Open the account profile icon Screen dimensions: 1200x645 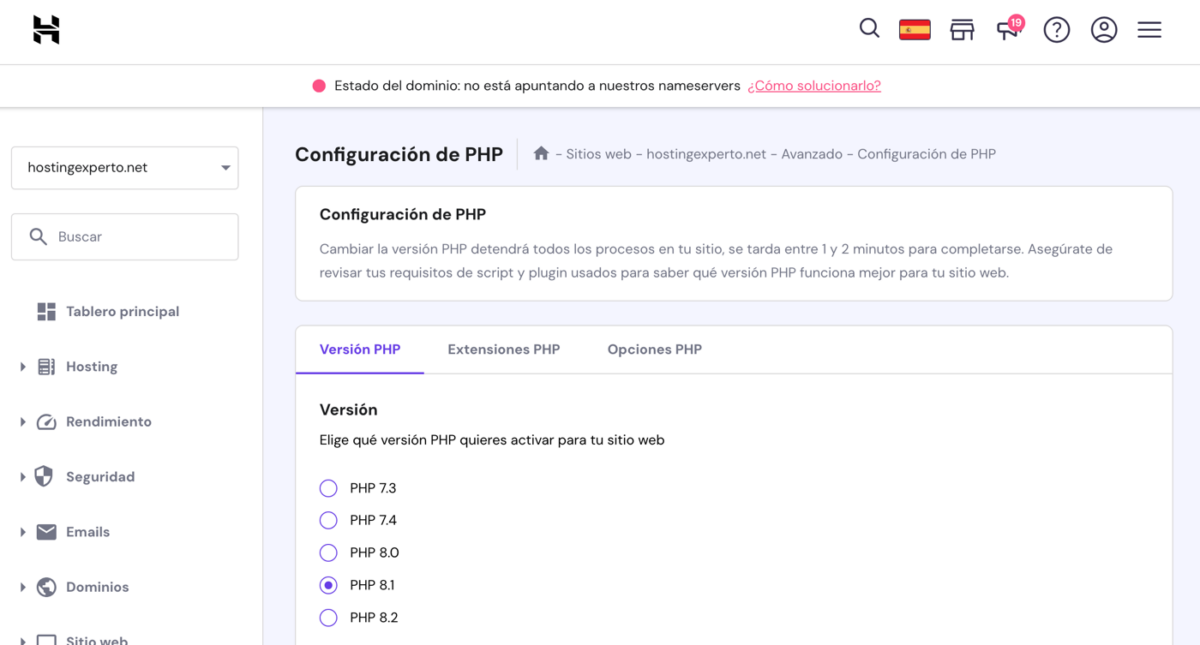pos(1104,30)
